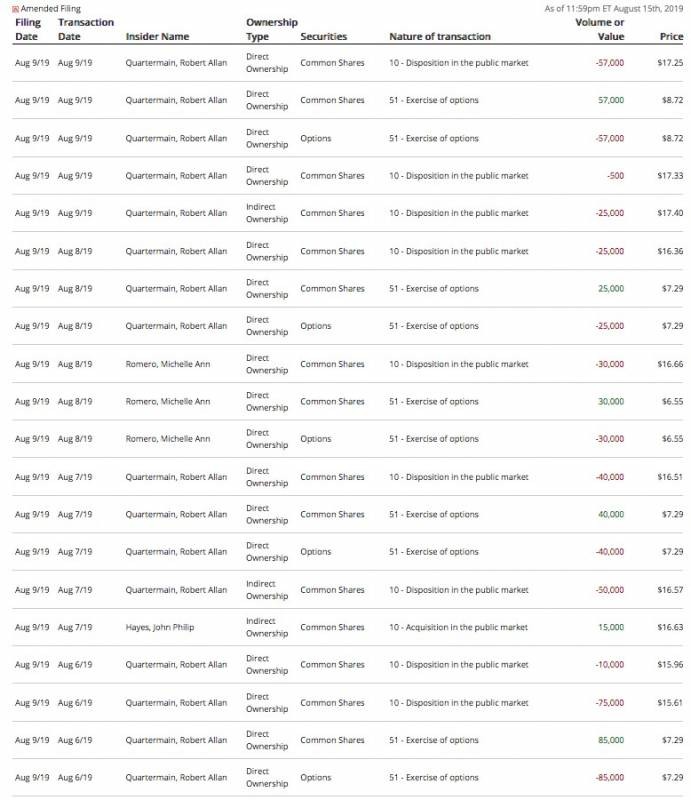Click the Price column header

click(x=671, y=37)
